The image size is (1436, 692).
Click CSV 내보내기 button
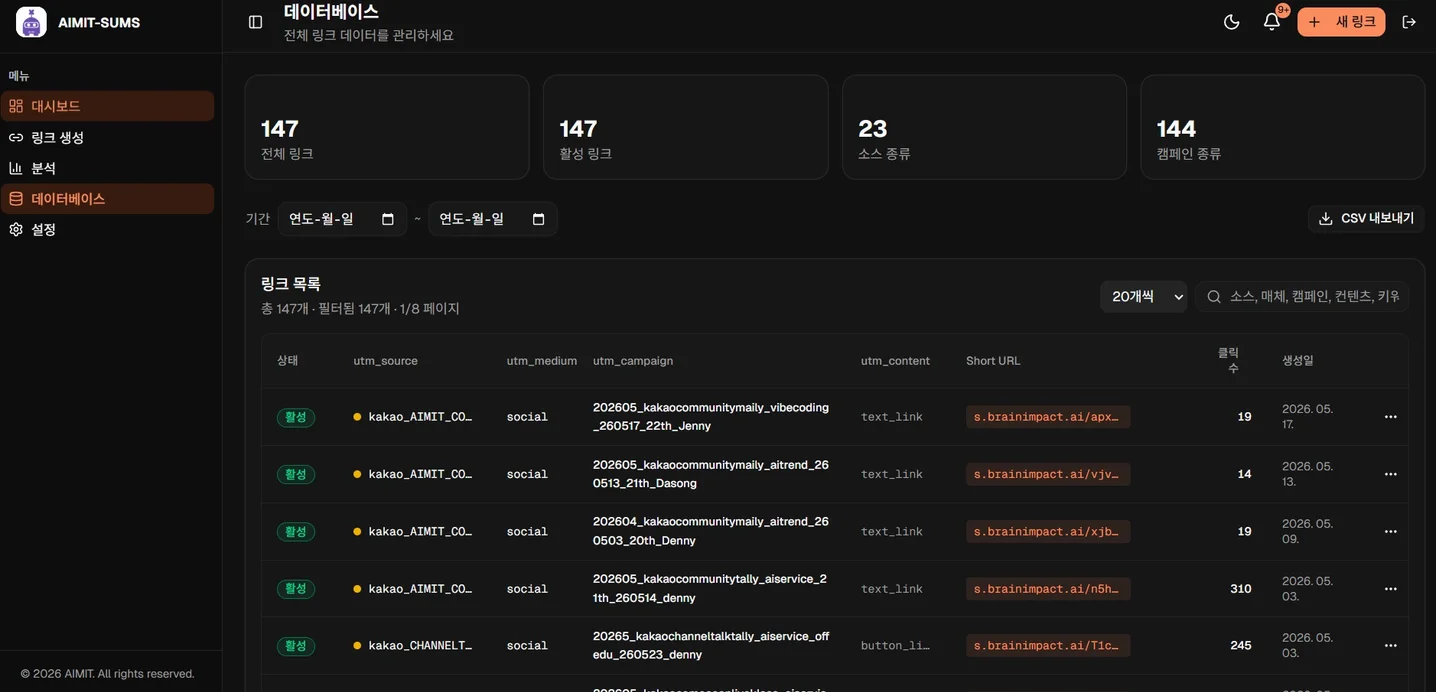coord(1366,219)
